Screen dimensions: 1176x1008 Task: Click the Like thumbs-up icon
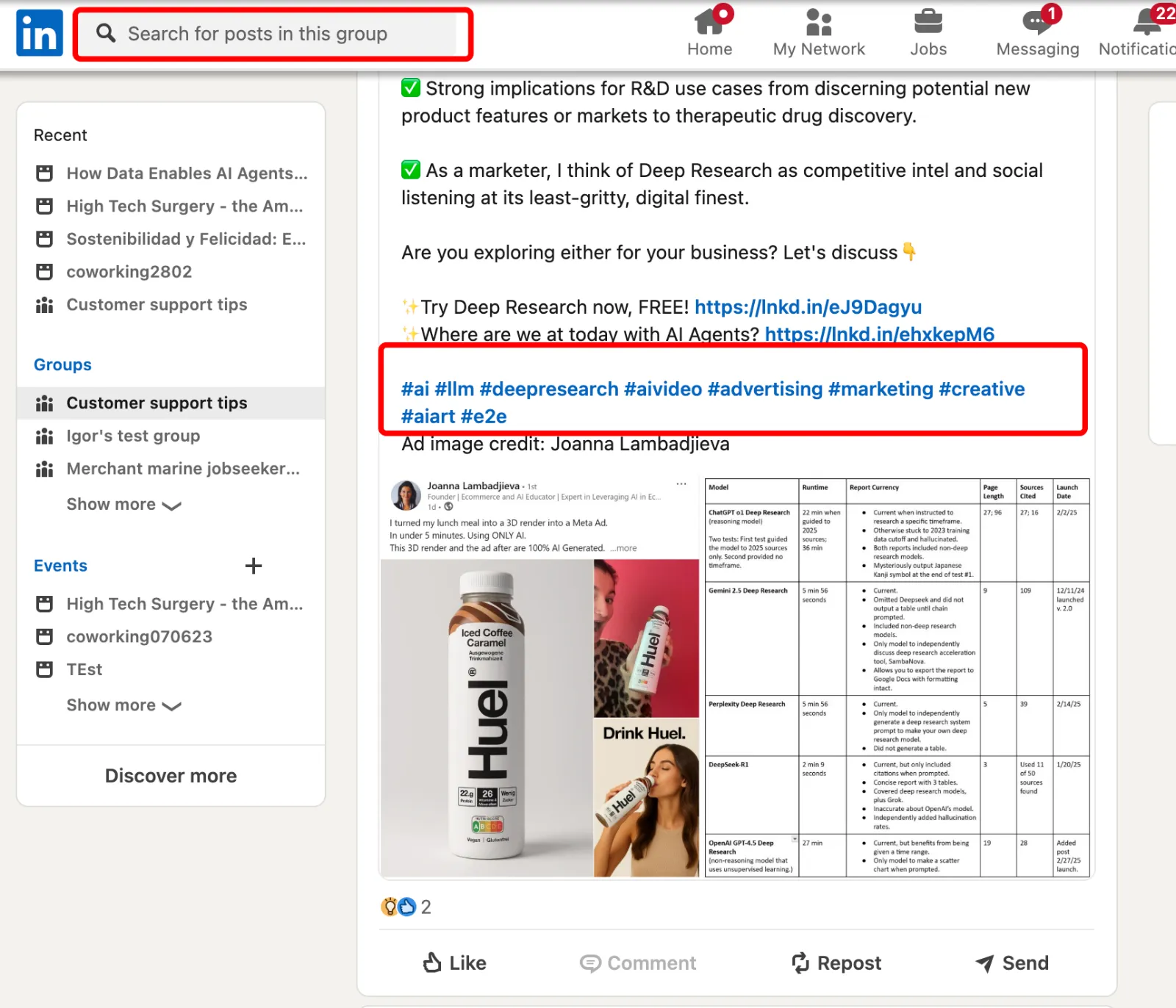[432, 962]
